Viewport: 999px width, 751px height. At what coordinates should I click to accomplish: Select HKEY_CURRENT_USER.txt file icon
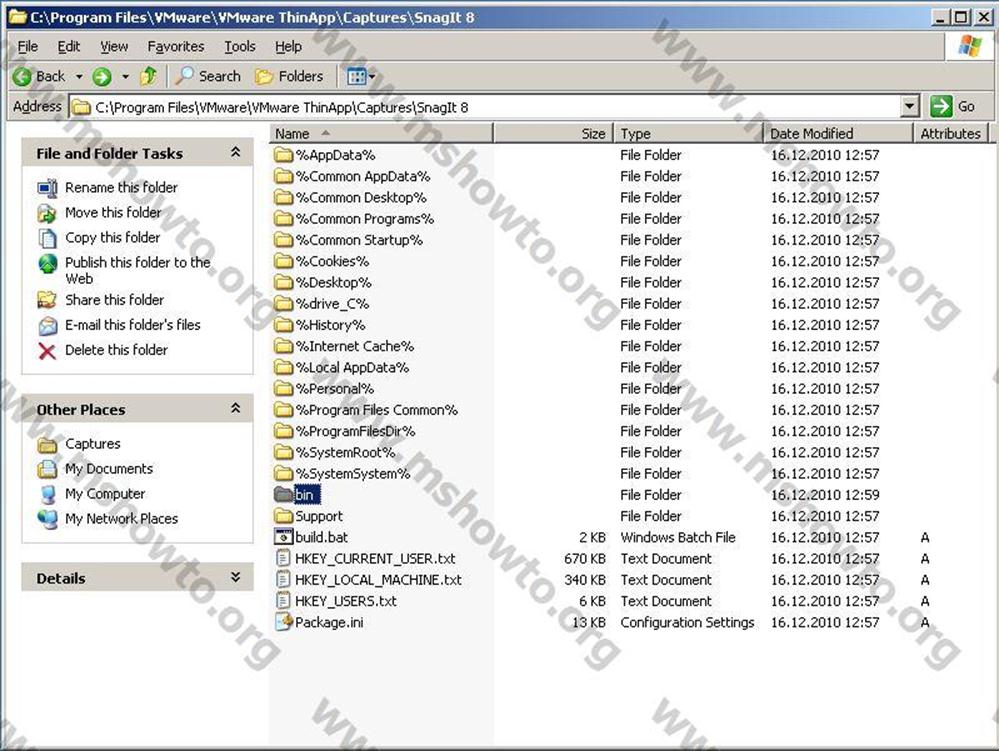(x=283, y=558)
